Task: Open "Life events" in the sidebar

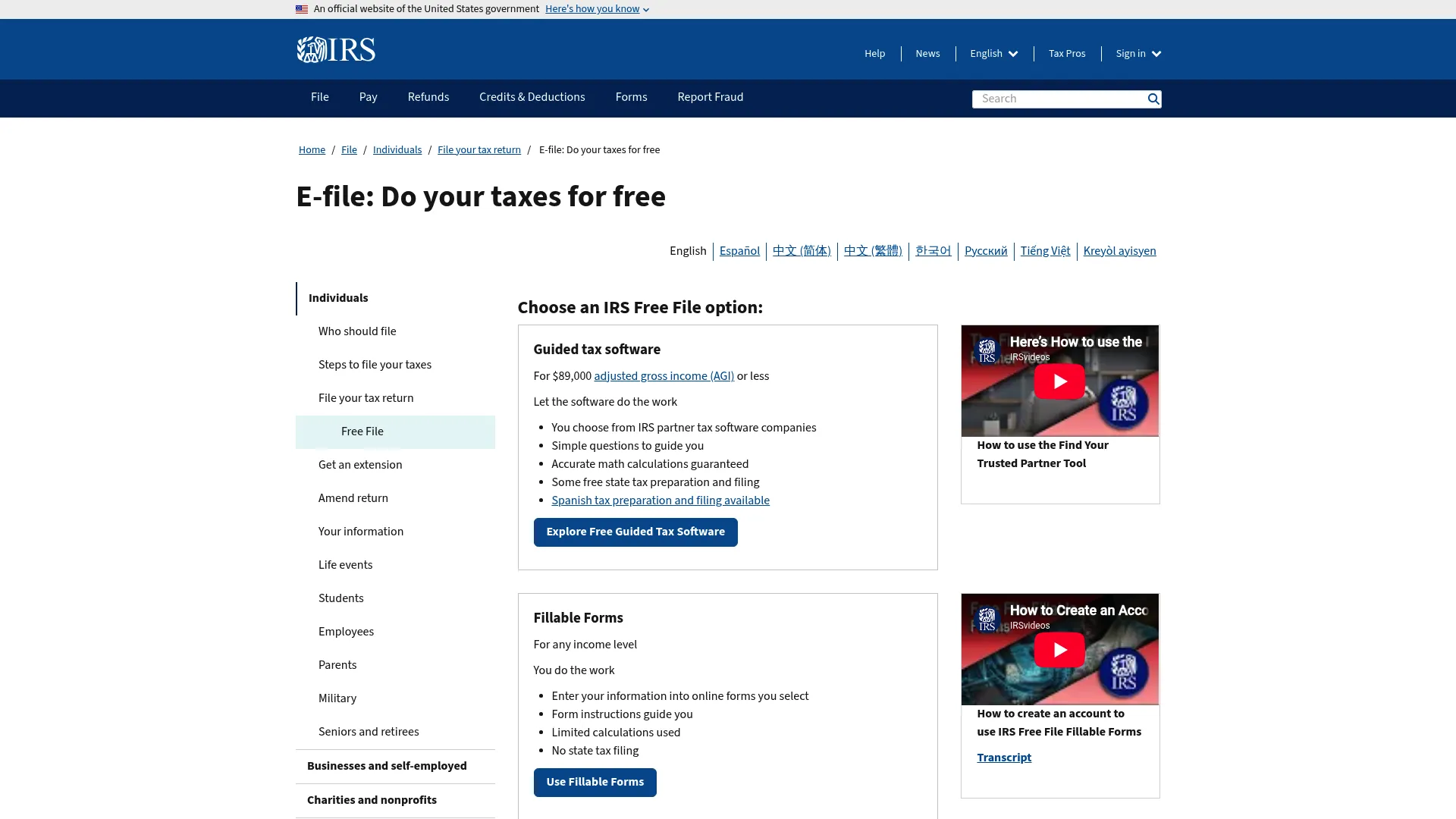Action: click(395, 566)
